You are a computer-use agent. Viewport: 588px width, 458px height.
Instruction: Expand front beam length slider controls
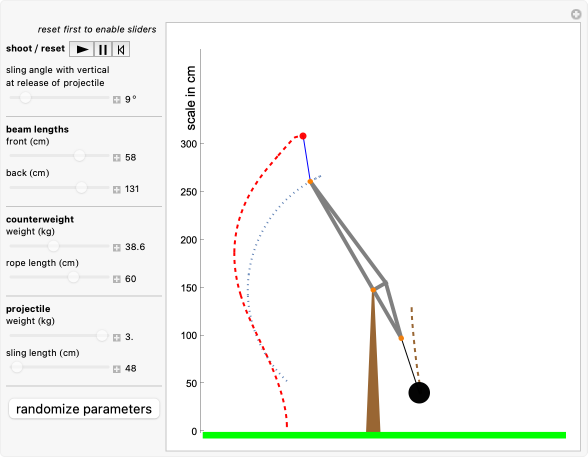pyautogui.click(x=117, y=158)
